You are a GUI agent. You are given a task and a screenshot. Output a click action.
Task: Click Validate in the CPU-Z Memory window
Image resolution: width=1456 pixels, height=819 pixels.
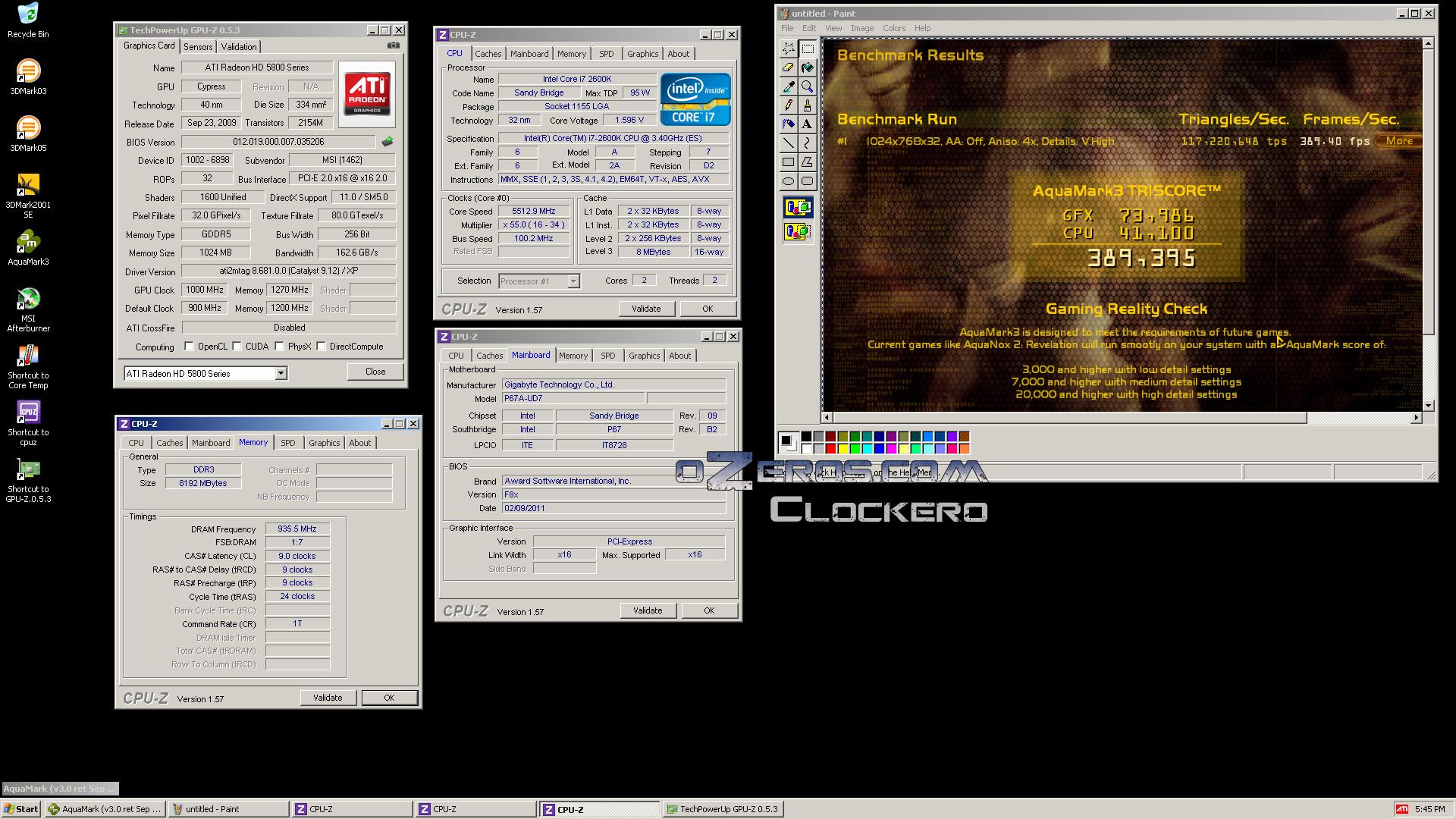pyautogui.click(x=328, y=698)
